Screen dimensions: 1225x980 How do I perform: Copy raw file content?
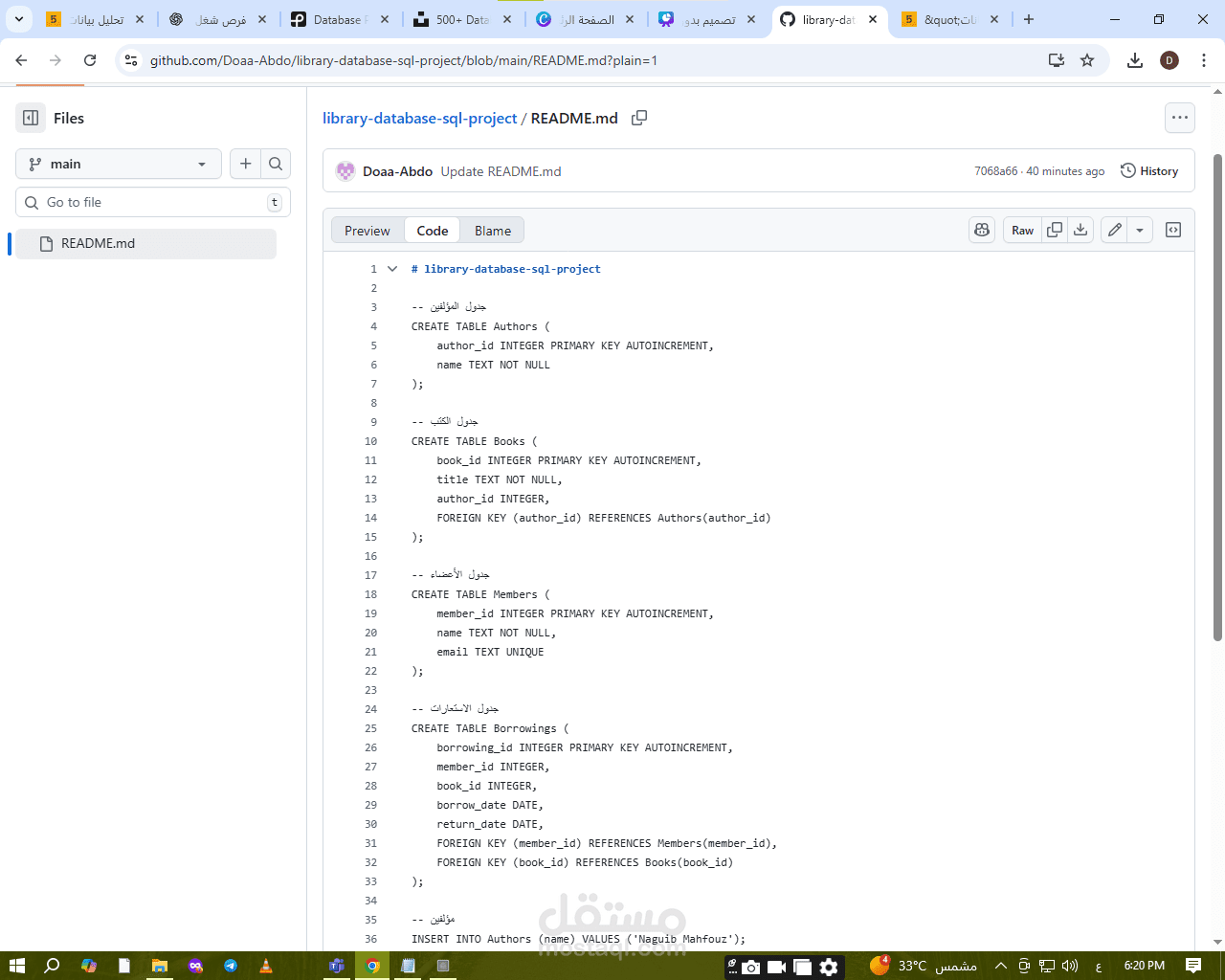click(x=1055, y=230)
